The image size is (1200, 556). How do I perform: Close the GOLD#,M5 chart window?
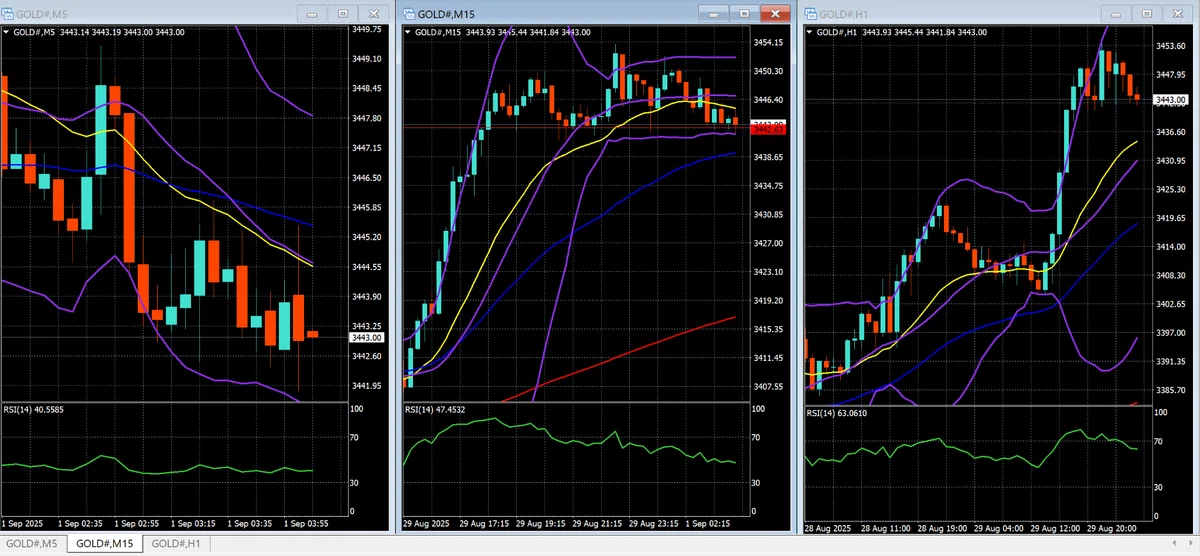pos(374,14)
